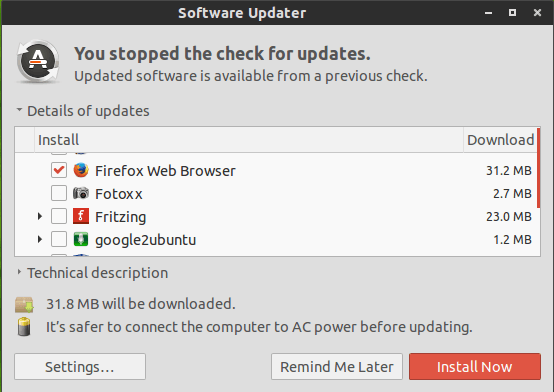Click the green google2ubuntu icon
The height and width of the screenshot is (392, 554).
click(x=81, y=239)
